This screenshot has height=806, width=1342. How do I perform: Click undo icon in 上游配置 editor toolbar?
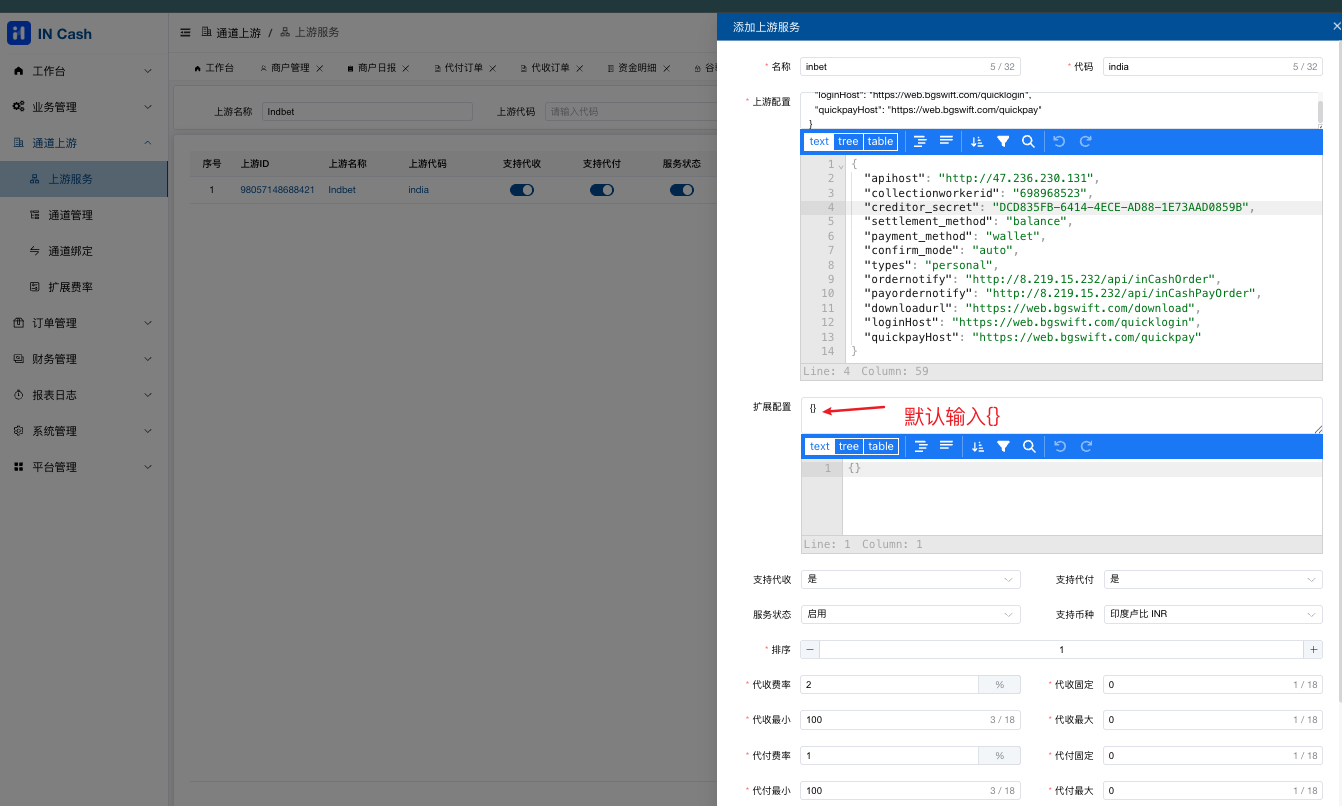[1060, 142]
